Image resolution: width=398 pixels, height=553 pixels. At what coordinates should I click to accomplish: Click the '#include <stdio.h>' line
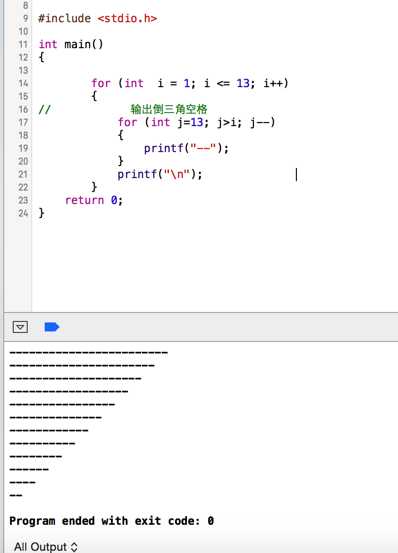tap(98, 18)
